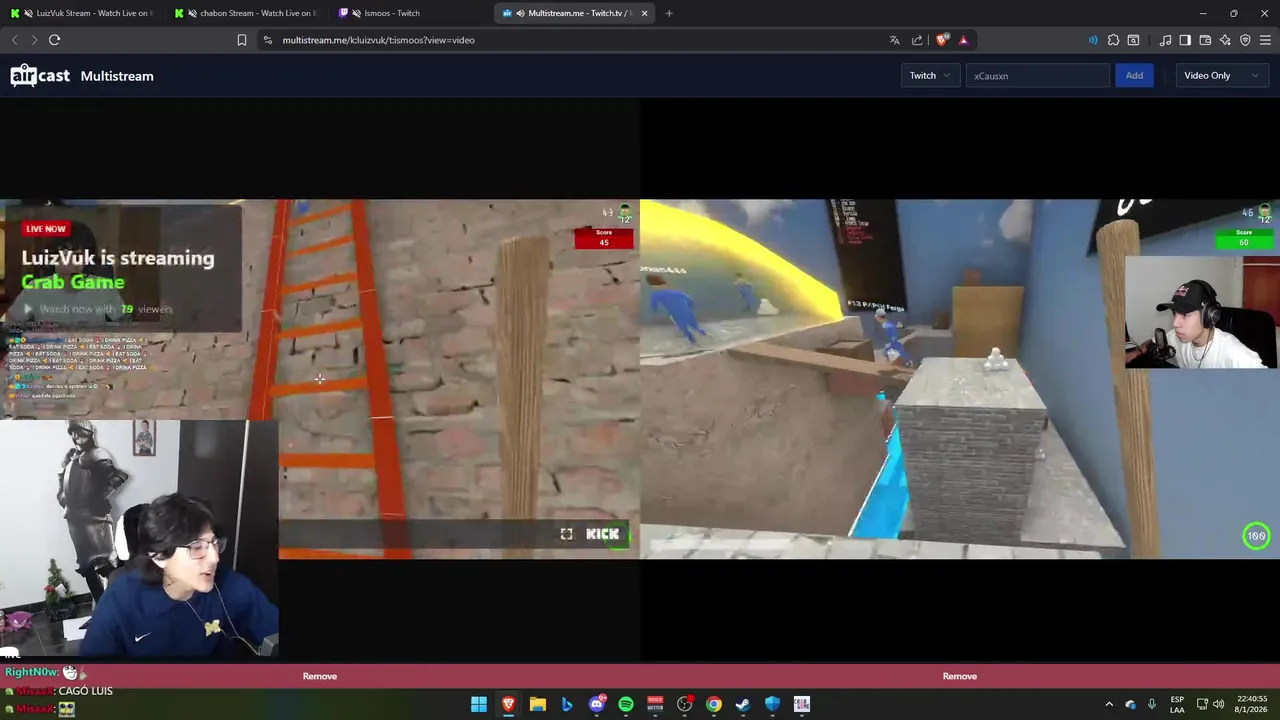This screenshot has width=1280, height=720.
Task: Close the Multistream.me tab
Action: tap(644, 13)
